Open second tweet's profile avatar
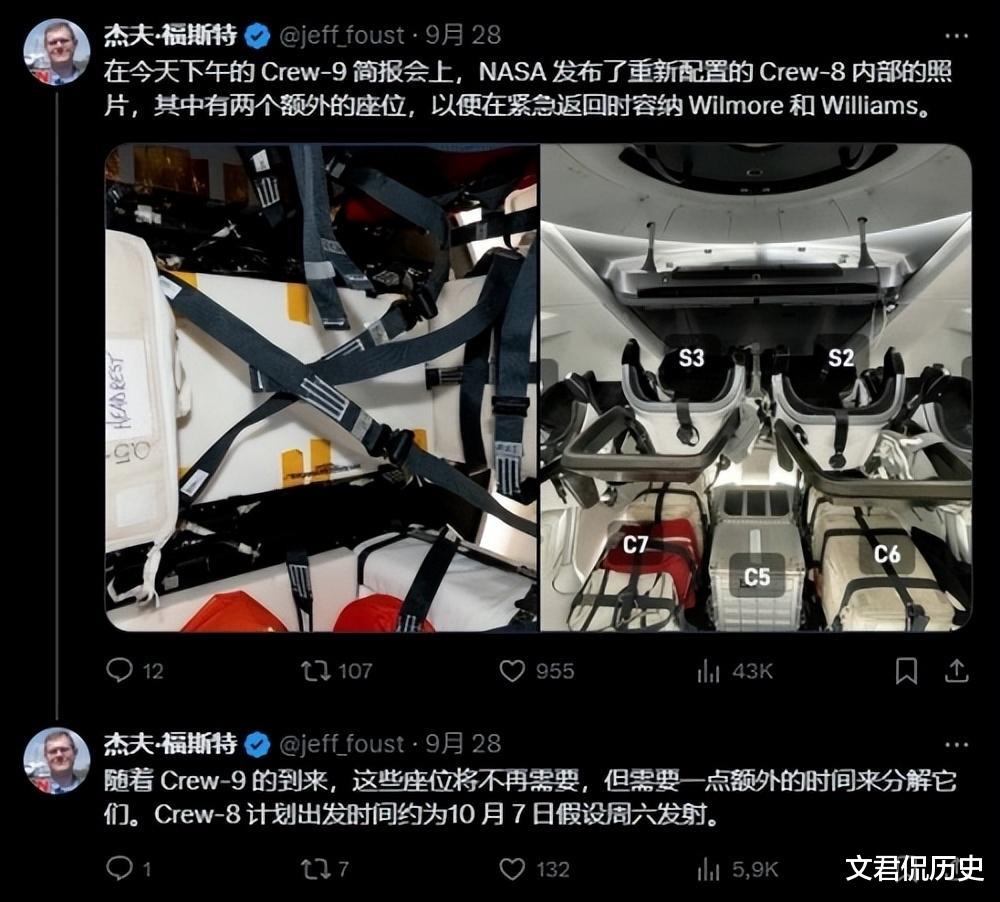The image size is (1000, 902). pyautogui.click(x=57, y=760)
